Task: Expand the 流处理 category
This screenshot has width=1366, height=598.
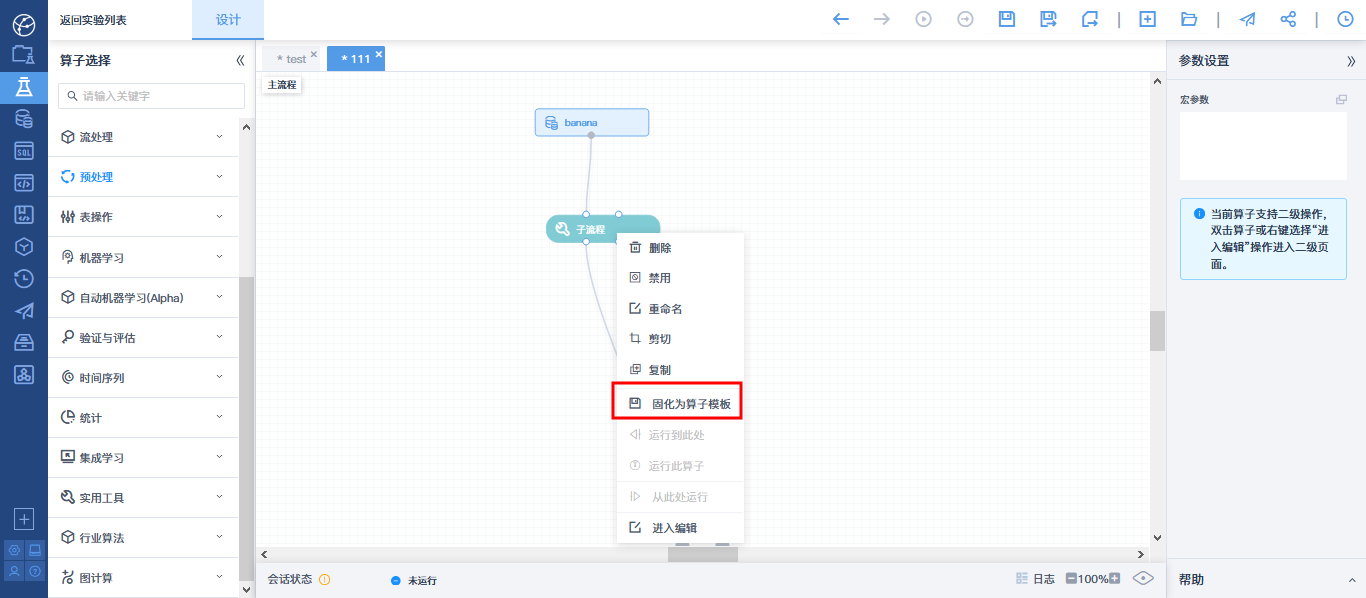Action: (x=144, y=137)
